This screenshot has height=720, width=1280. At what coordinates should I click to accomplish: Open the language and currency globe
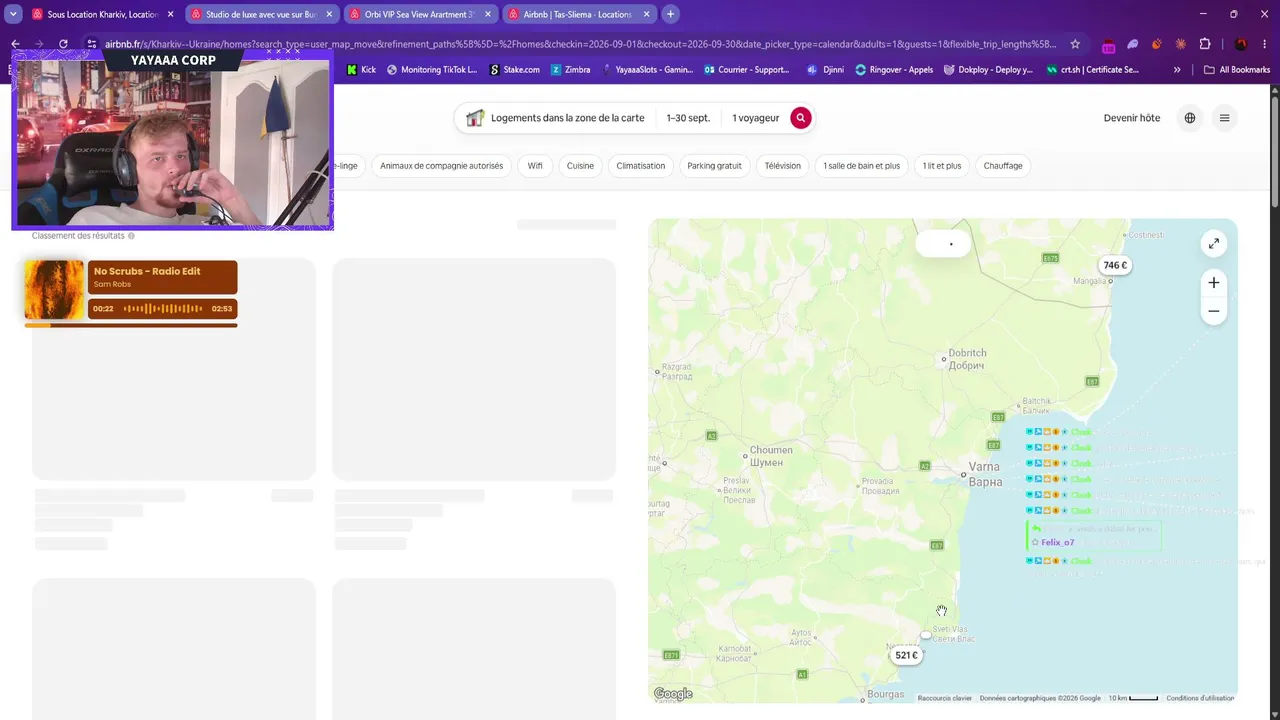(1190, 118)
